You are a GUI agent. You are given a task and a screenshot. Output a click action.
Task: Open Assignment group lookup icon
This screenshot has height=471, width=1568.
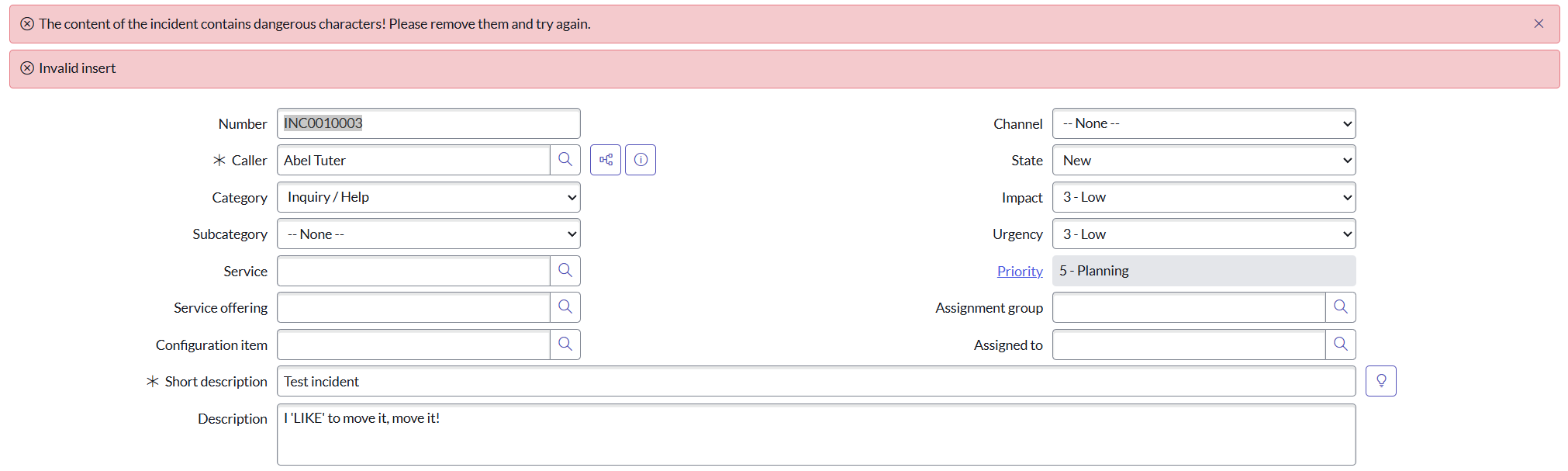pyautogui.click(x=1340, y=307)
